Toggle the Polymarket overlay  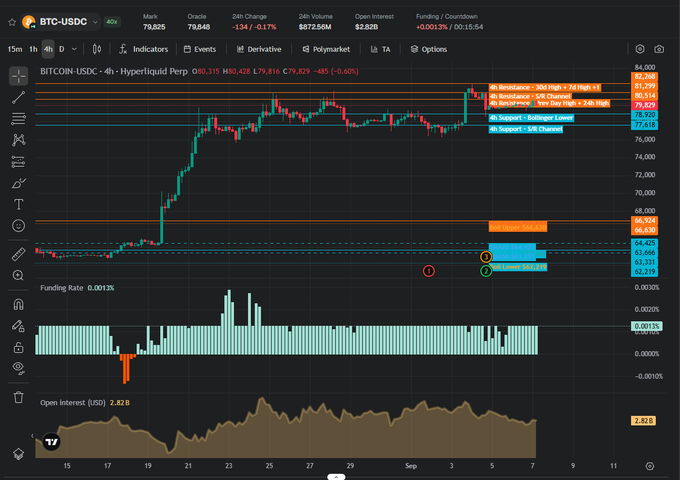tap(326, 49)
